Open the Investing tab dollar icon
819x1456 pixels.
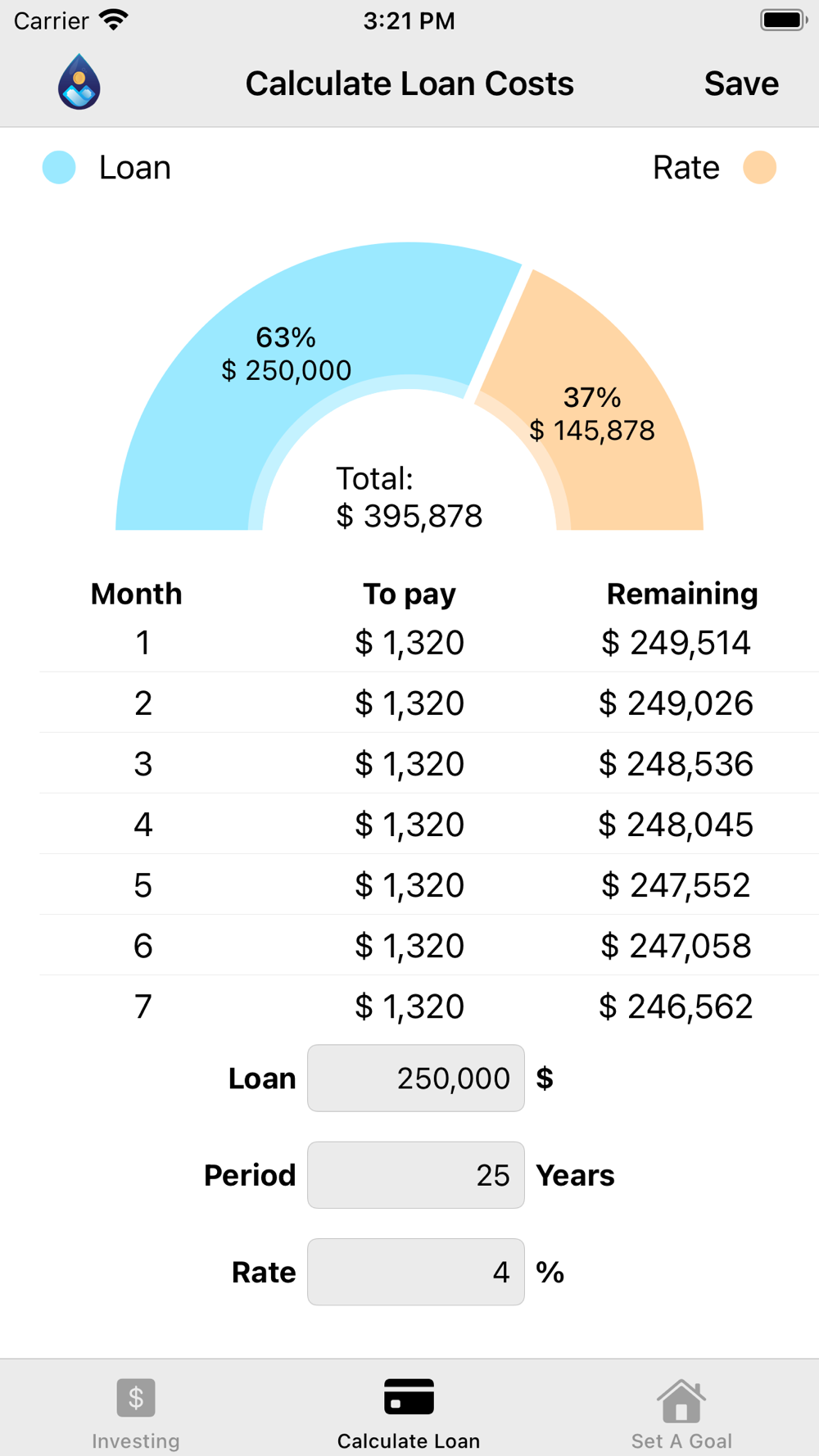pos(136,1397)
